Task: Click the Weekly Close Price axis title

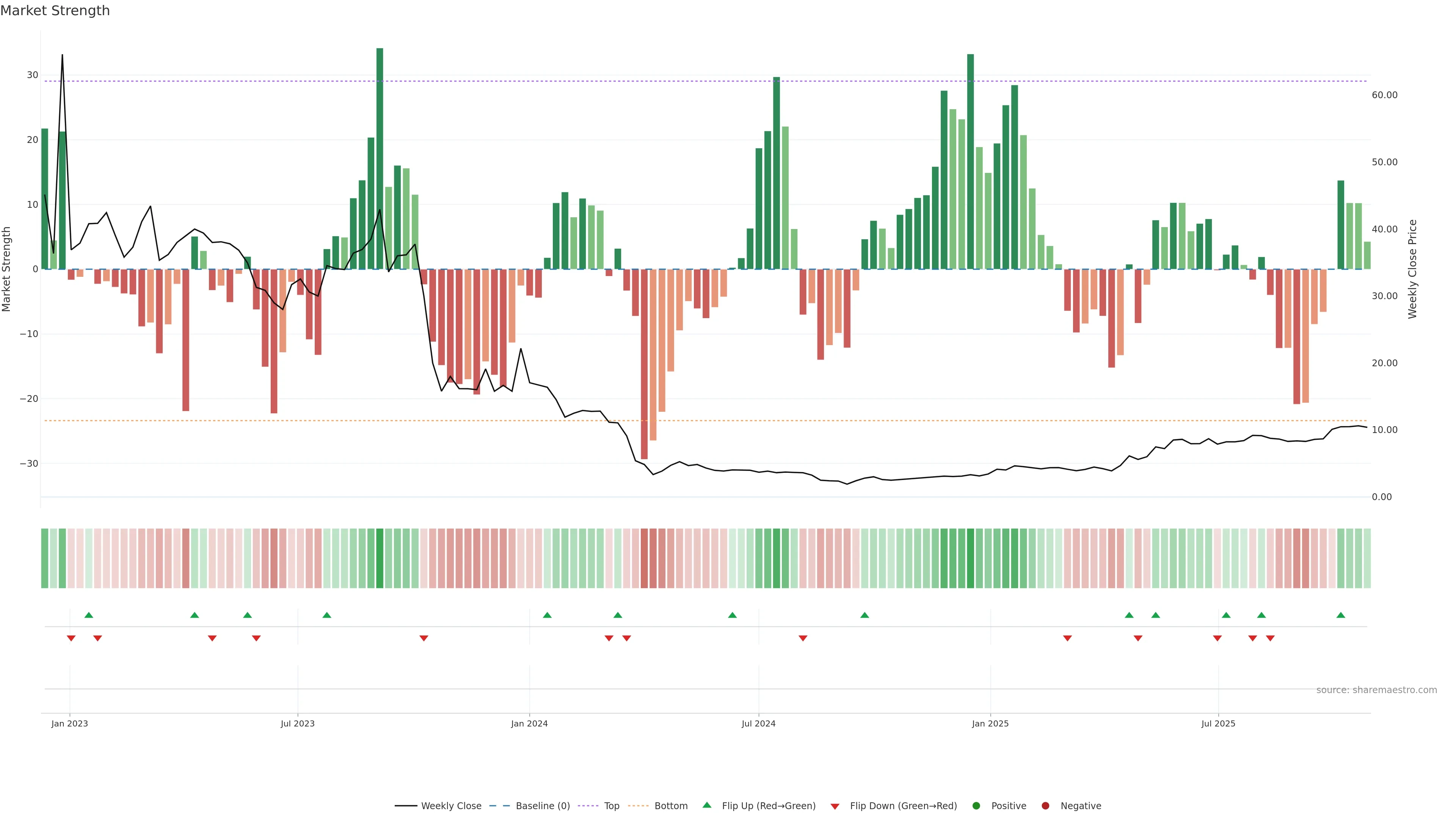Action: point(1412,269)
